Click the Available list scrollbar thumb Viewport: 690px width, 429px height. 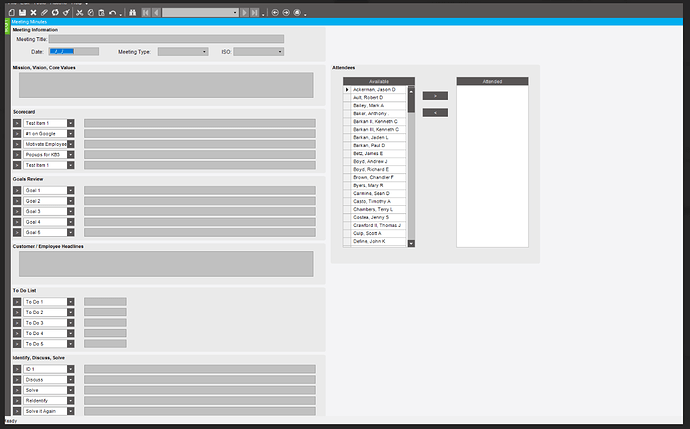point(411,103)
